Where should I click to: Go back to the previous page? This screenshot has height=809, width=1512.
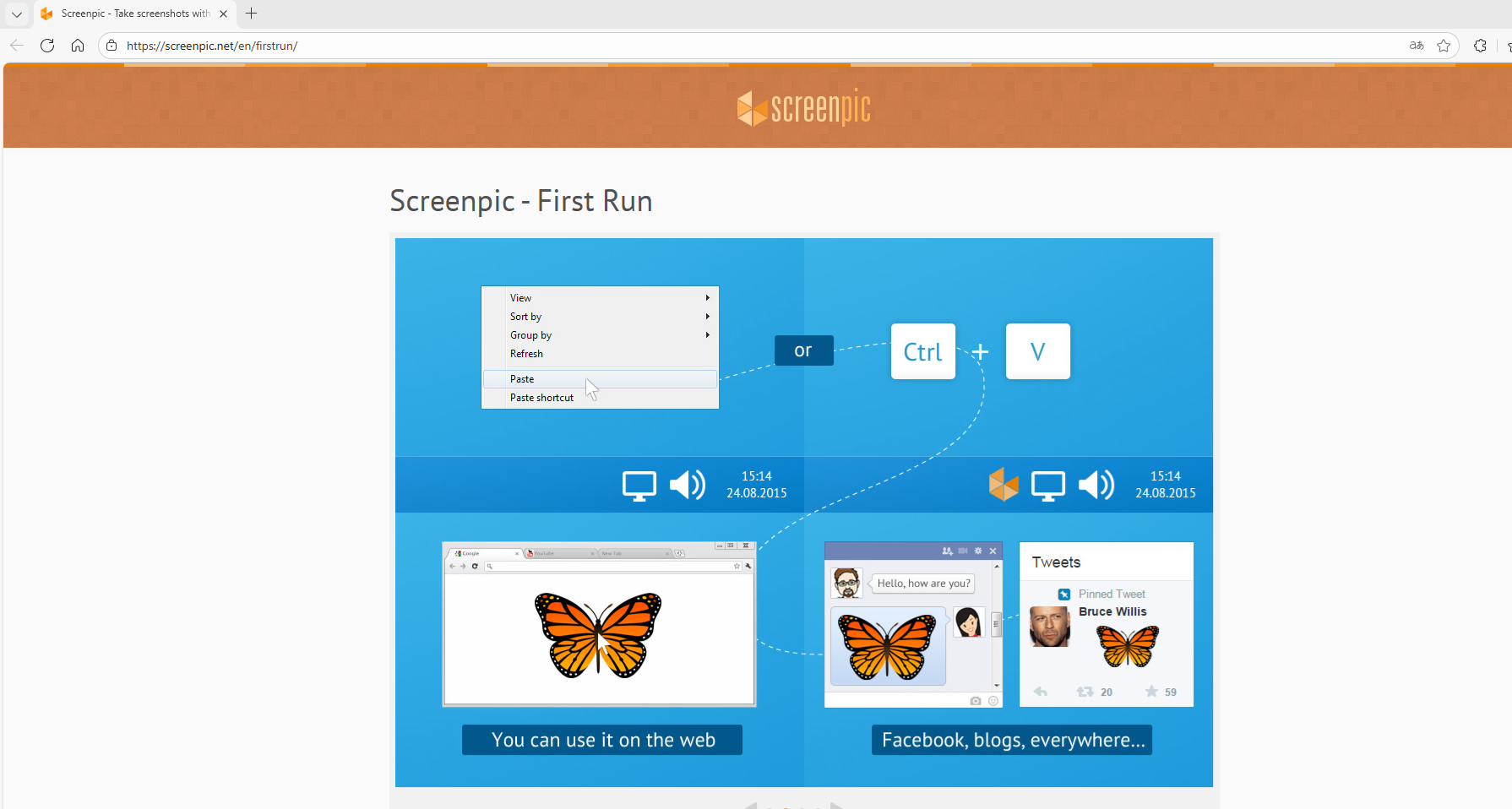pyautogui.click(x=17, y=46)
